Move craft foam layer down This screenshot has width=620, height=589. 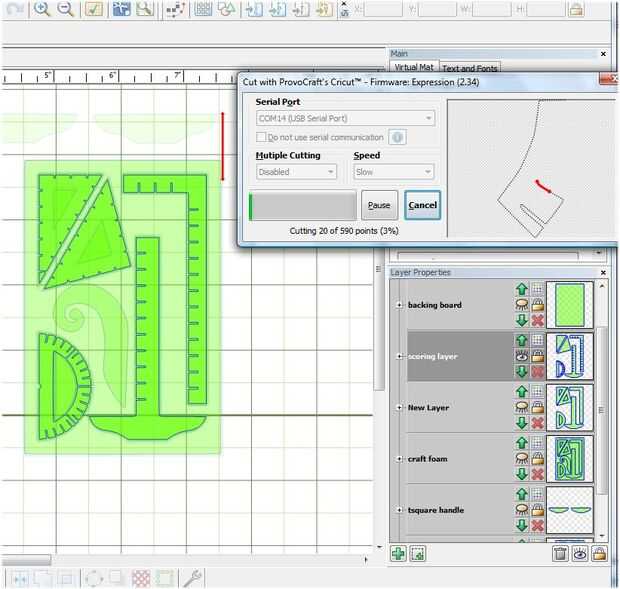tap(522, 474)
